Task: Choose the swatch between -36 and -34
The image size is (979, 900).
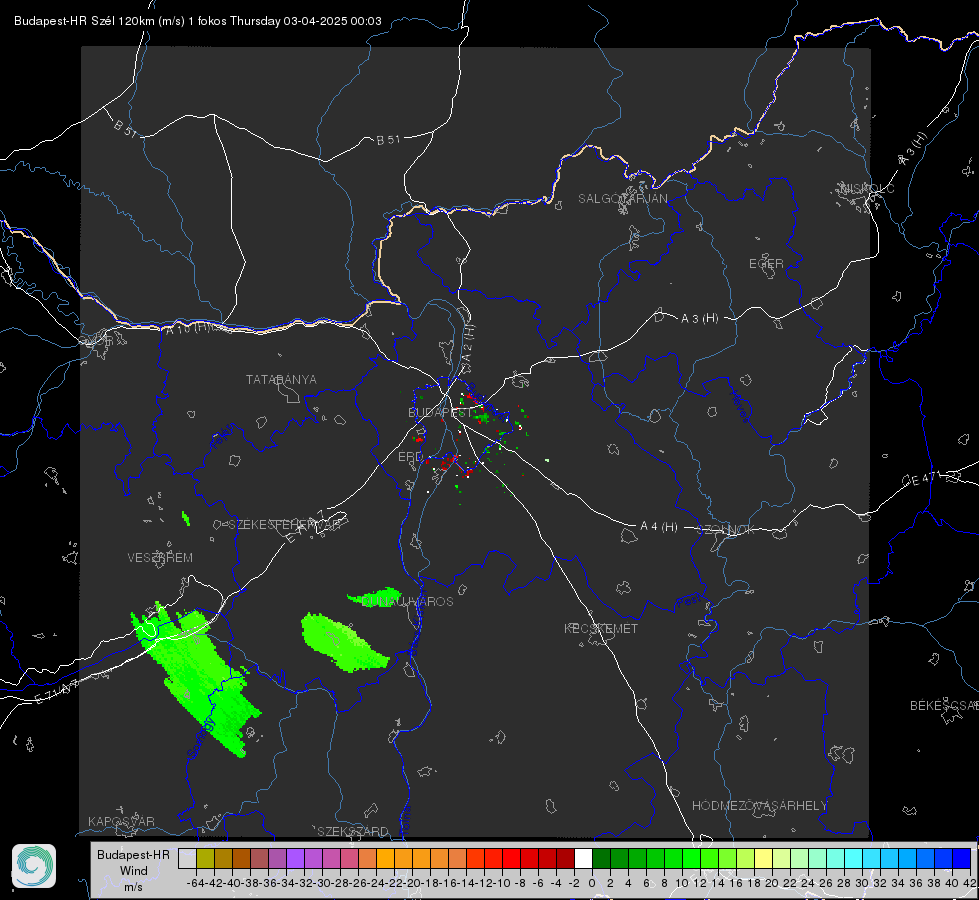Action: point(277,858)
